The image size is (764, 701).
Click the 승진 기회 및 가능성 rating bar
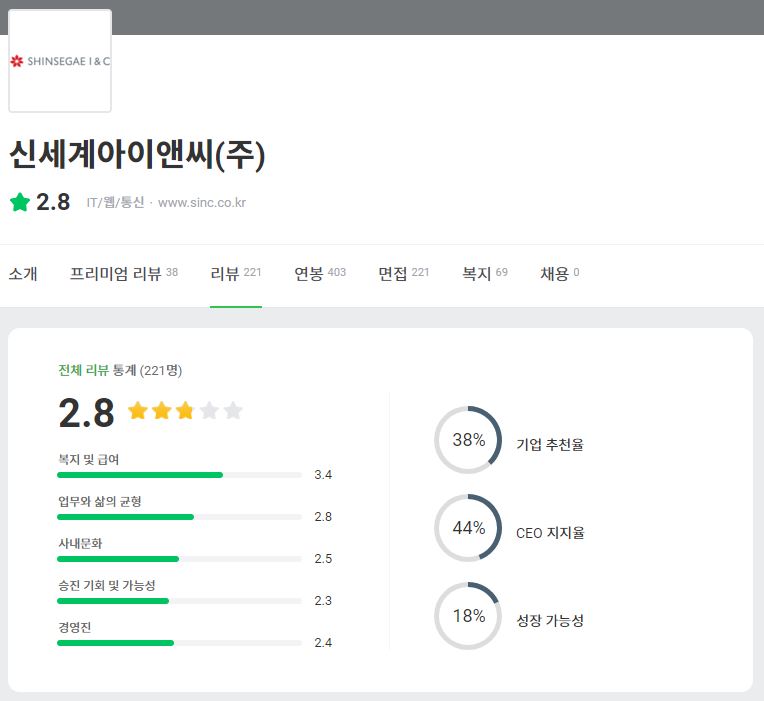click(x=179, y=601)
